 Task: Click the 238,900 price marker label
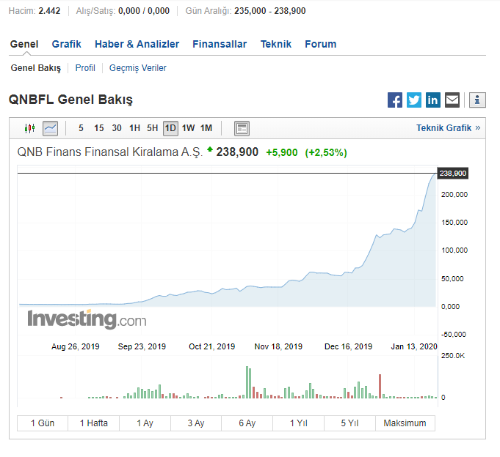tap(453, 173)
